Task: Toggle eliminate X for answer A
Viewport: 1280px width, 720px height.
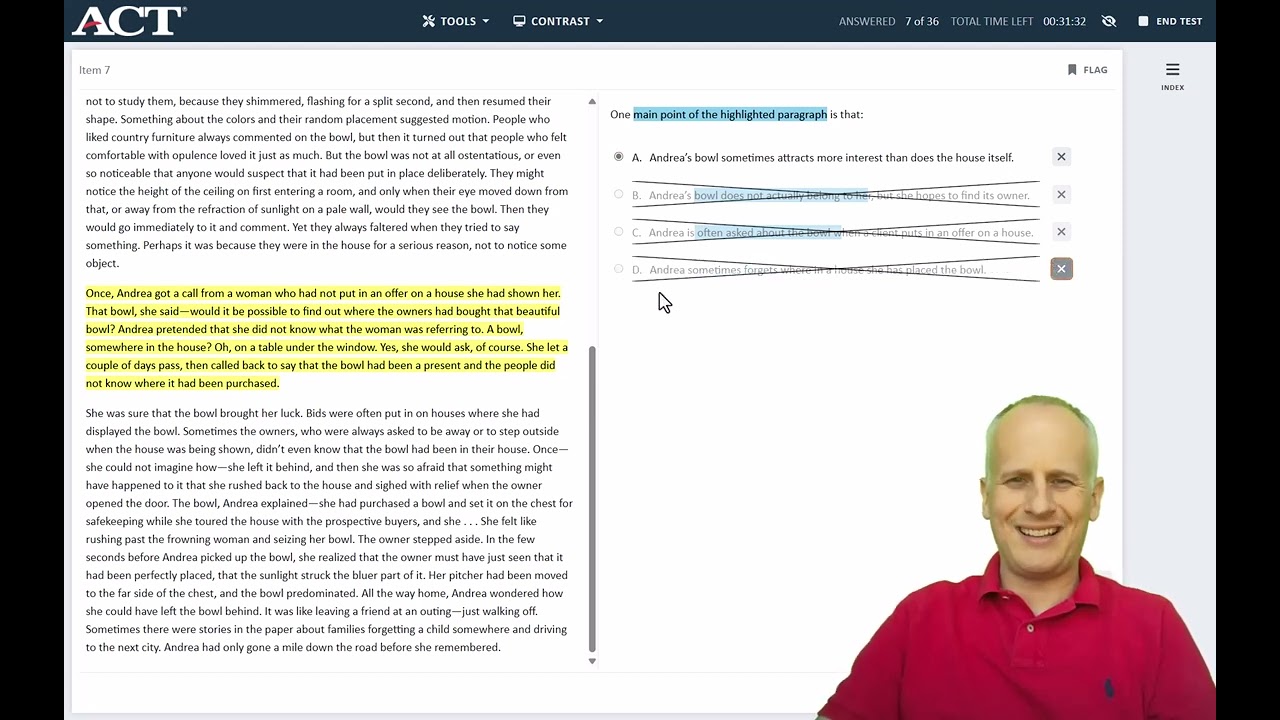Action: click(x=1061, y=157)
